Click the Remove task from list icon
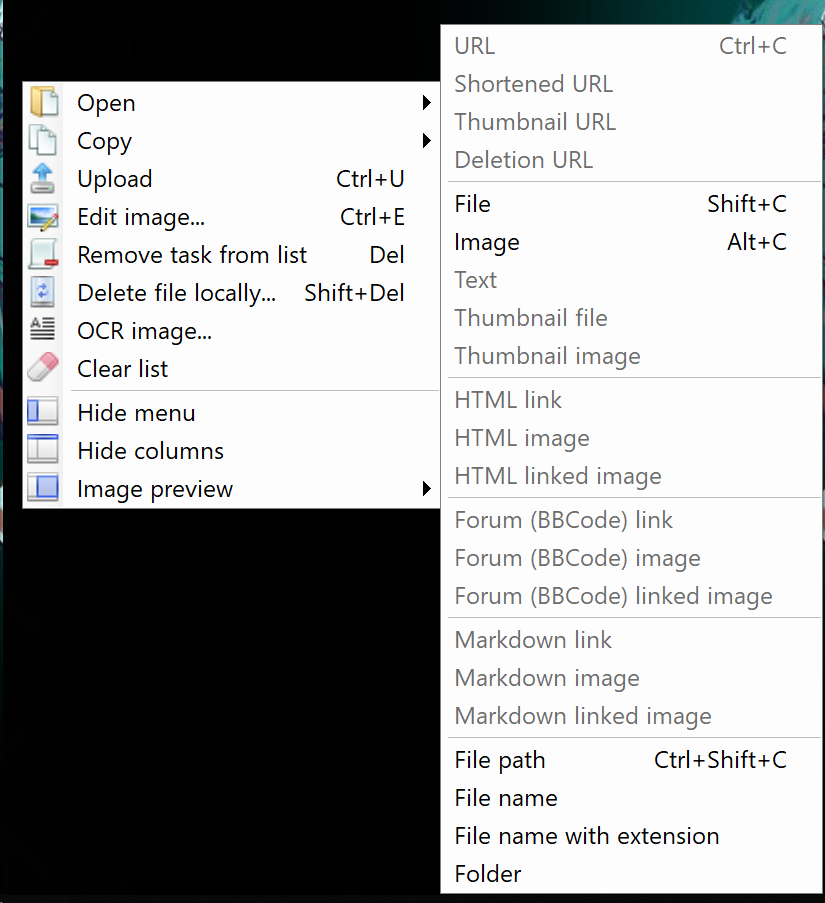 tap(43, 255)
